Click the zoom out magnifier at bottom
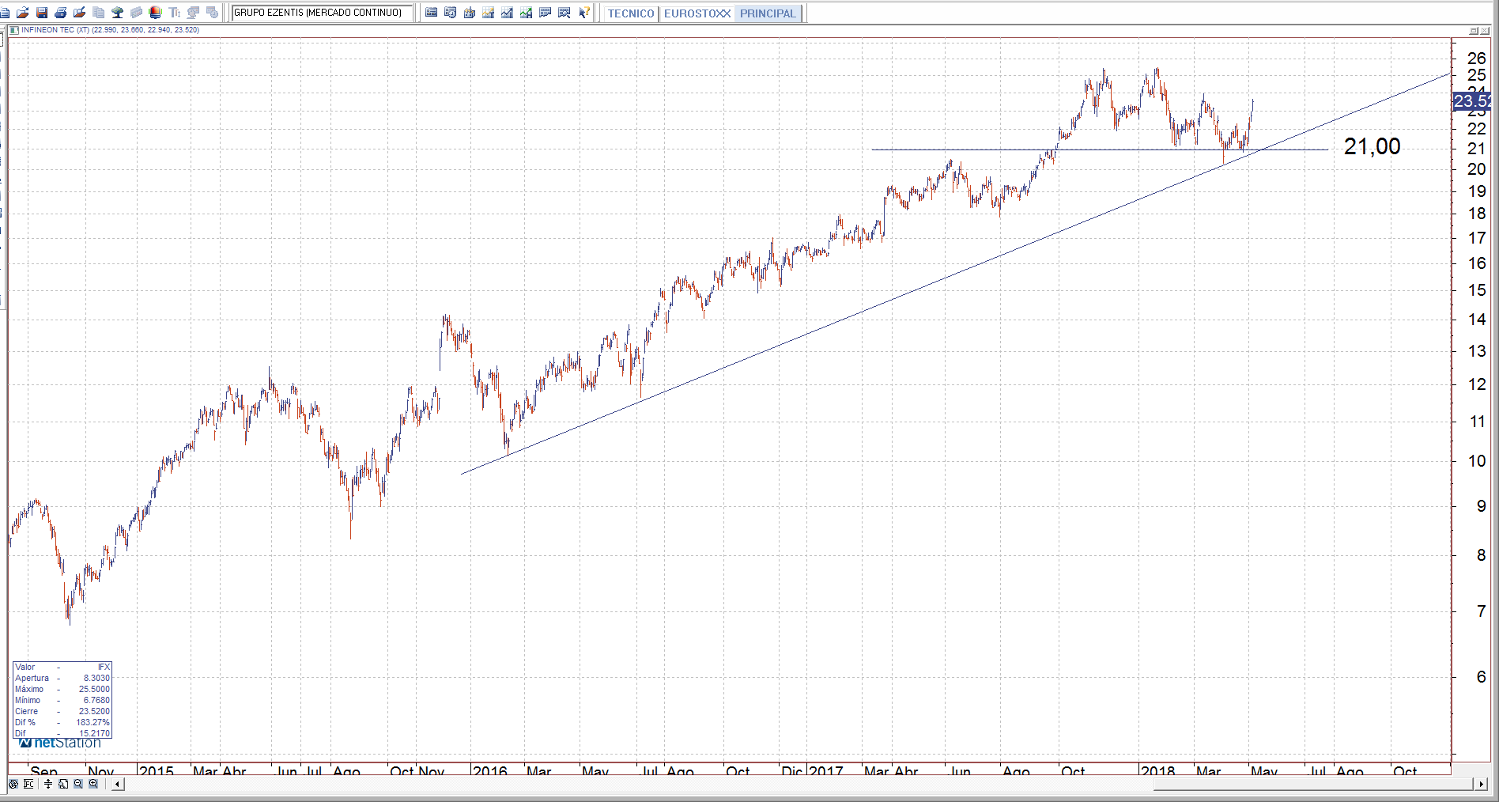Image resolution: width=1499 pixels, height=802 pixels. 77,784
